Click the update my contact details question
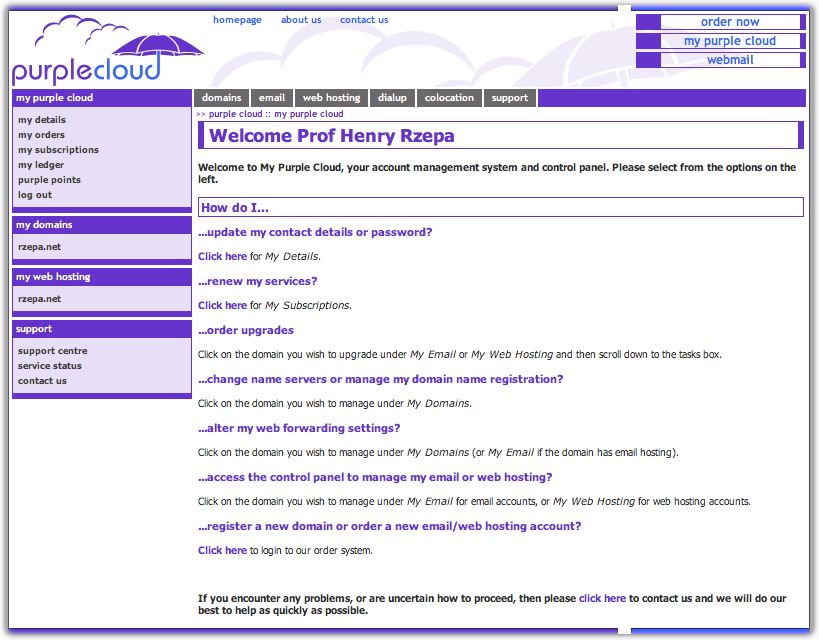 click(315, 232)
